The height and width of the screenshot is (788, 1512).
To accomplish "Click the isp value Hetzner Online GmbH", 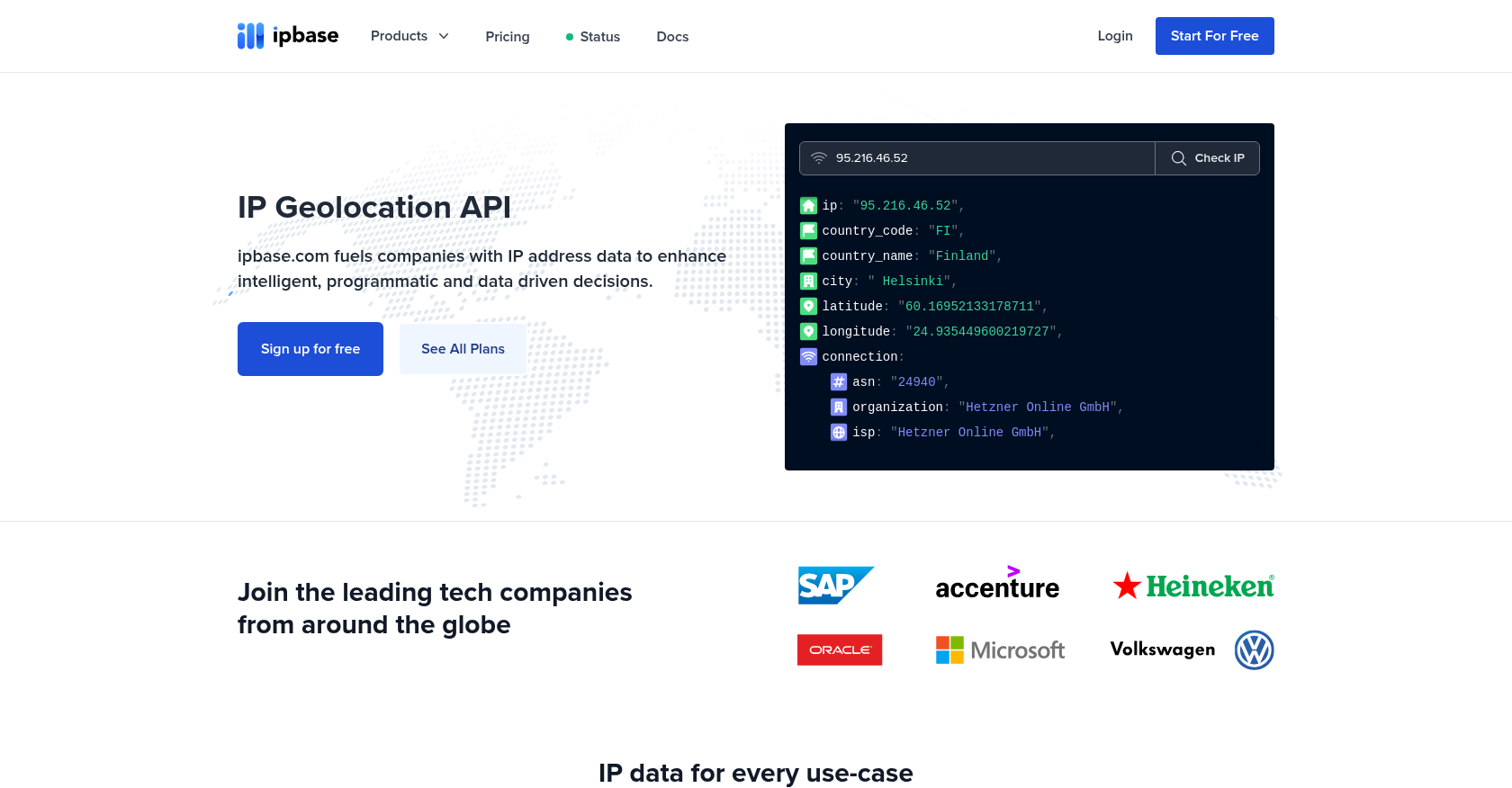I will pyautogui.click(x=969, y=433).
